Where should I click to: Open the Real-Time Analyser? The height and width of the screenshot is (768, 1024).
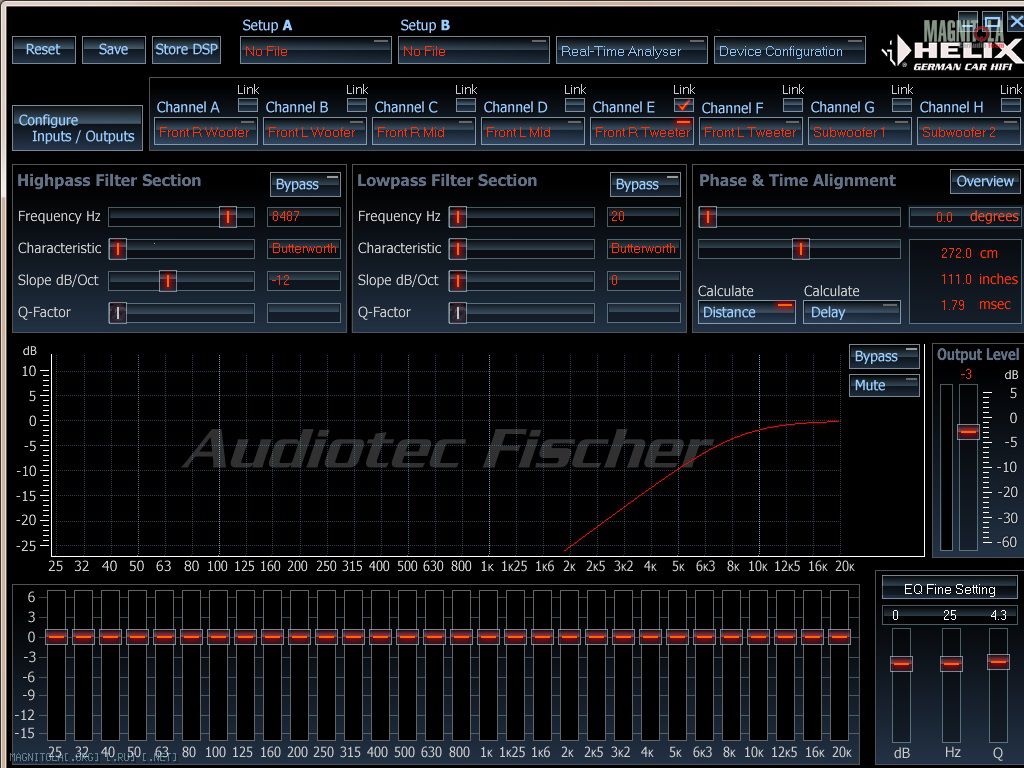(x=631, y=51)
